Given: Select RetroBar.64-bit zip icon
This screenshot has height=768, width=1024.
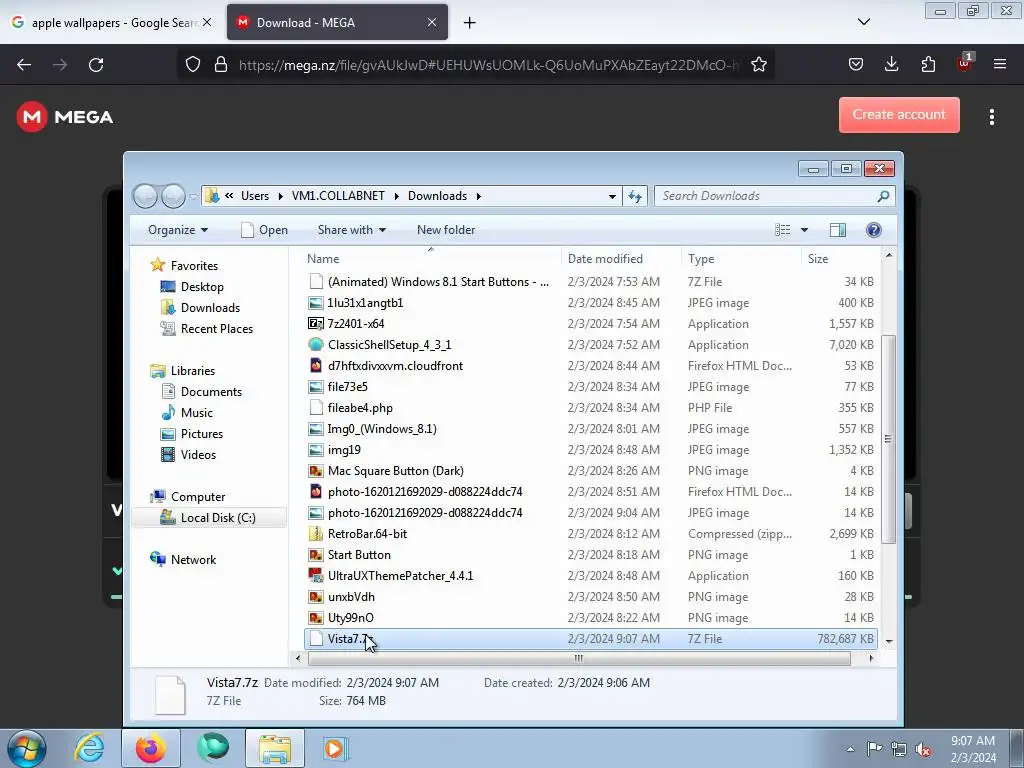Looking at the screenshot, I should point(315,534).
